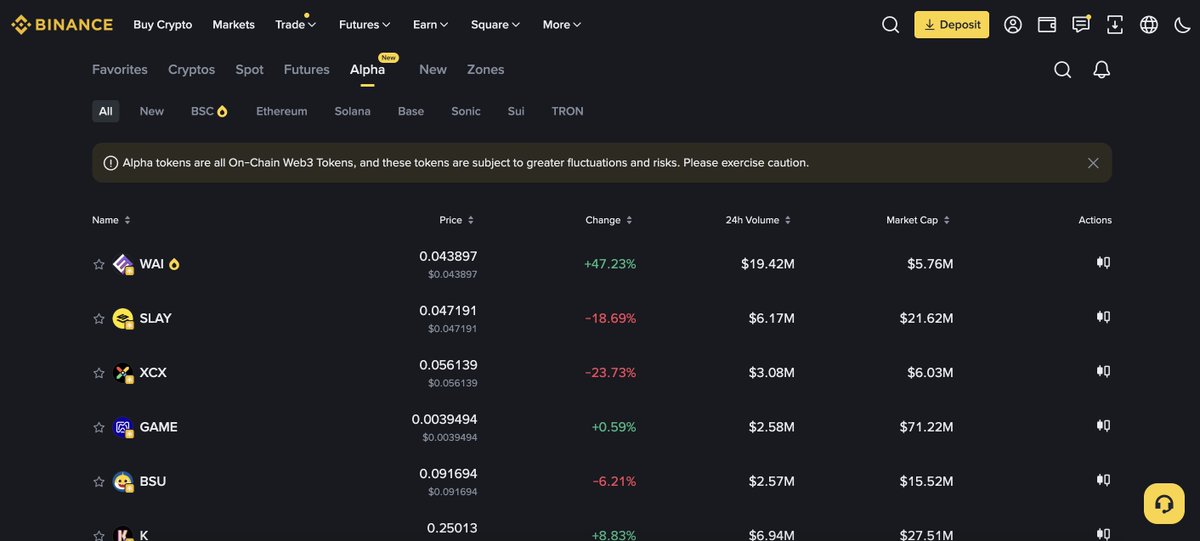The height and width of the screenshot is (541, 1200).
Task: Open the user profile icon
Action: (1013, 25)
